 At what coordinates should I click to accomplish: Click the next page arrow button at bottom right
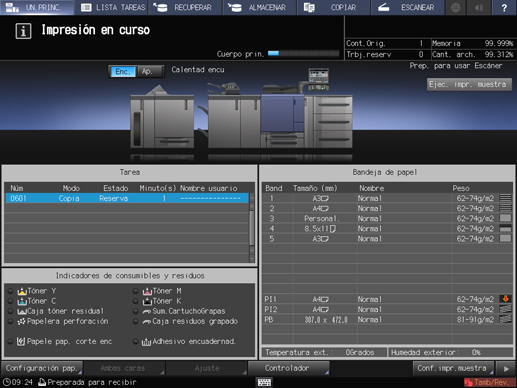(x=506, y=369)
